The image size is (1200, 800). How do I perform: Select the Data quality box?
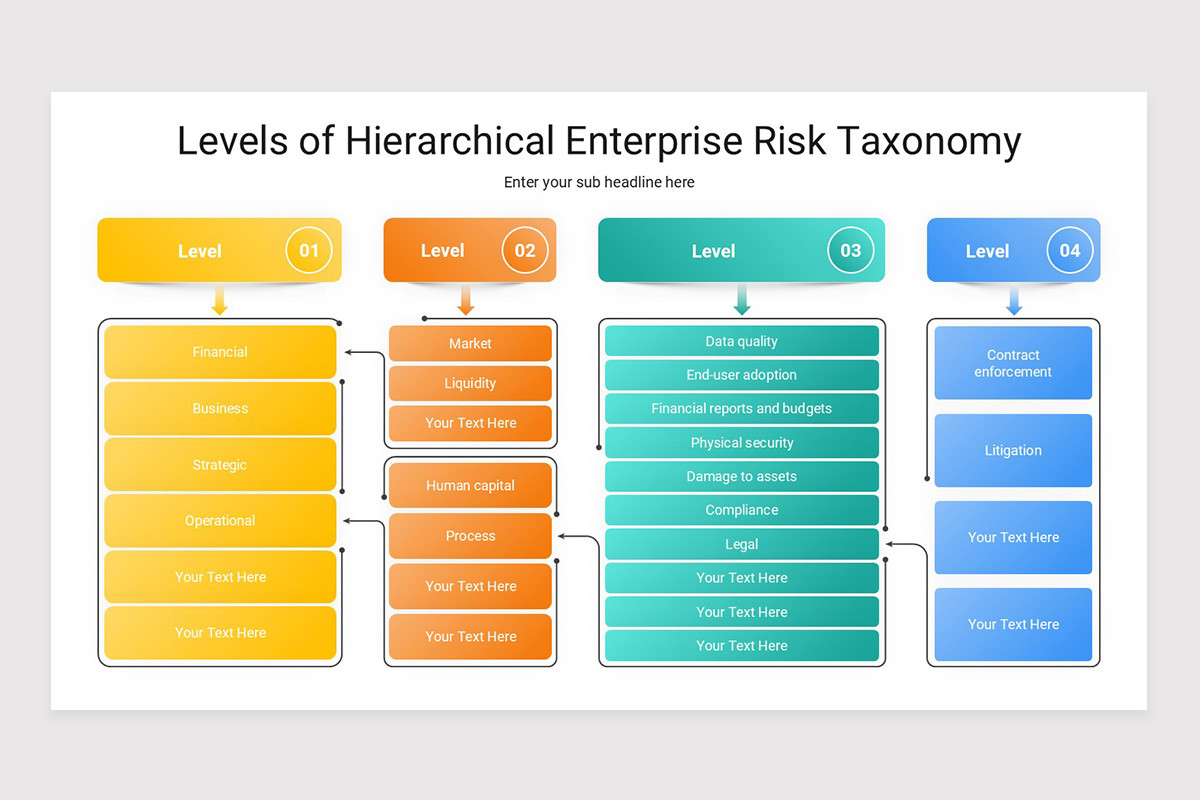742,341
